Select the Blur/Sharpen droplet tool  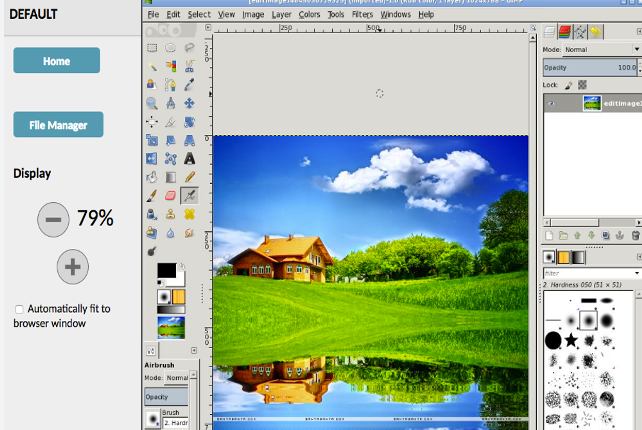coord(170,233)
